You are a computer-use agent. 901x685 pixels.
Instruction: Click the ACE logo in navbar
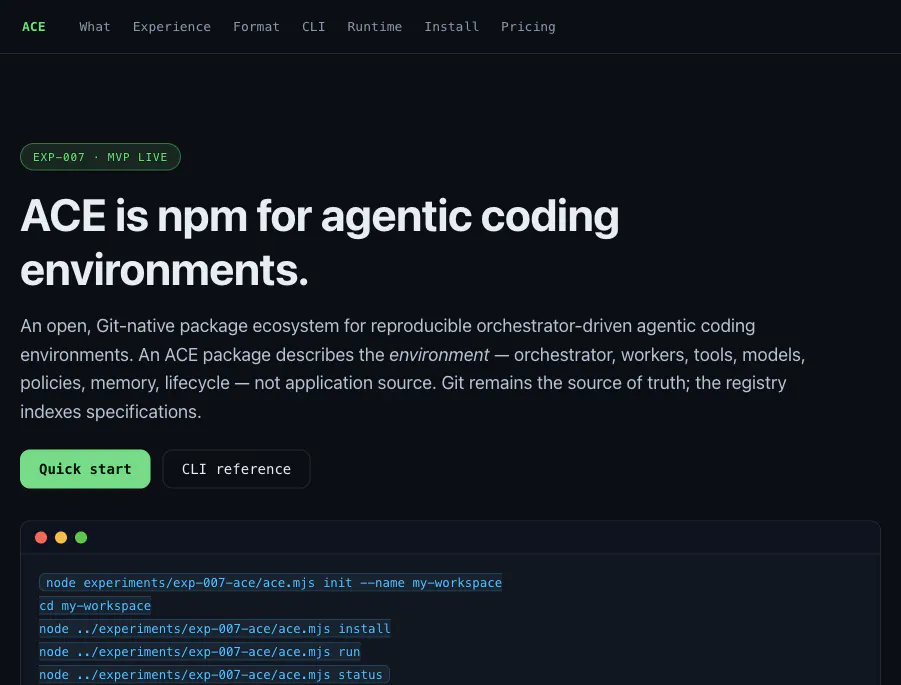[x=33, y=27]
